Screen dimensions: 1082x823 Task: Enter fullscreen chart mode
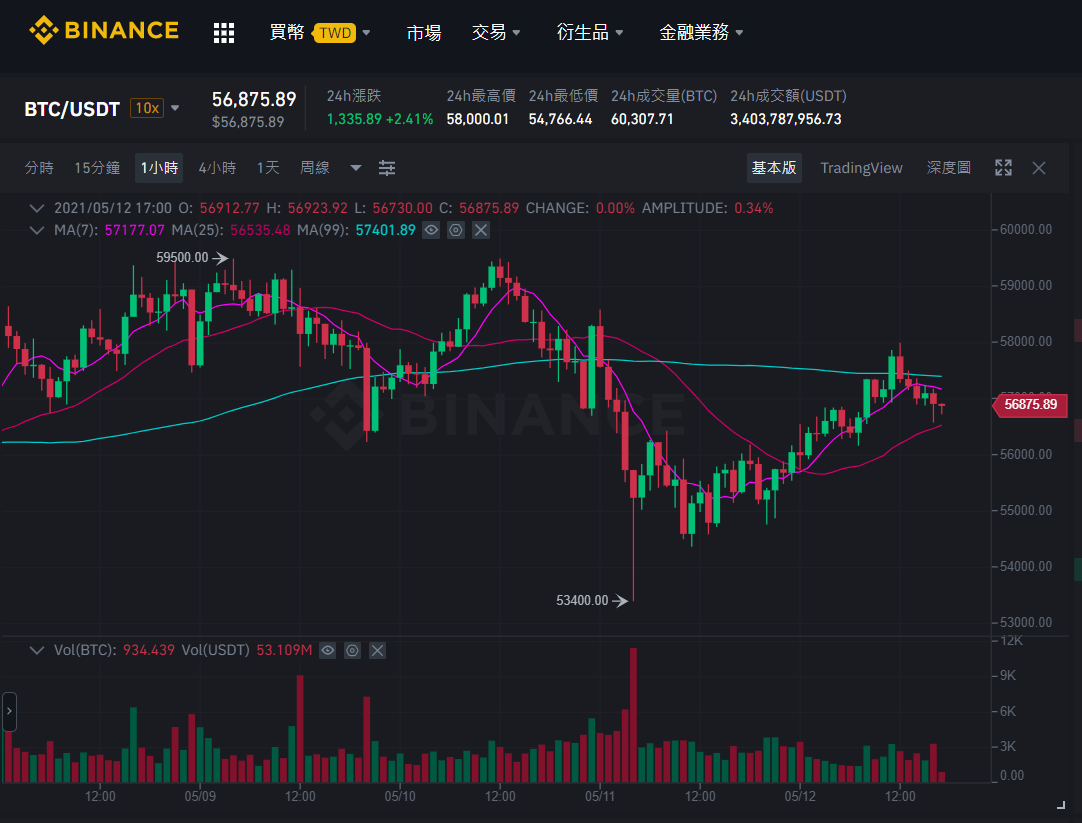1003,168
